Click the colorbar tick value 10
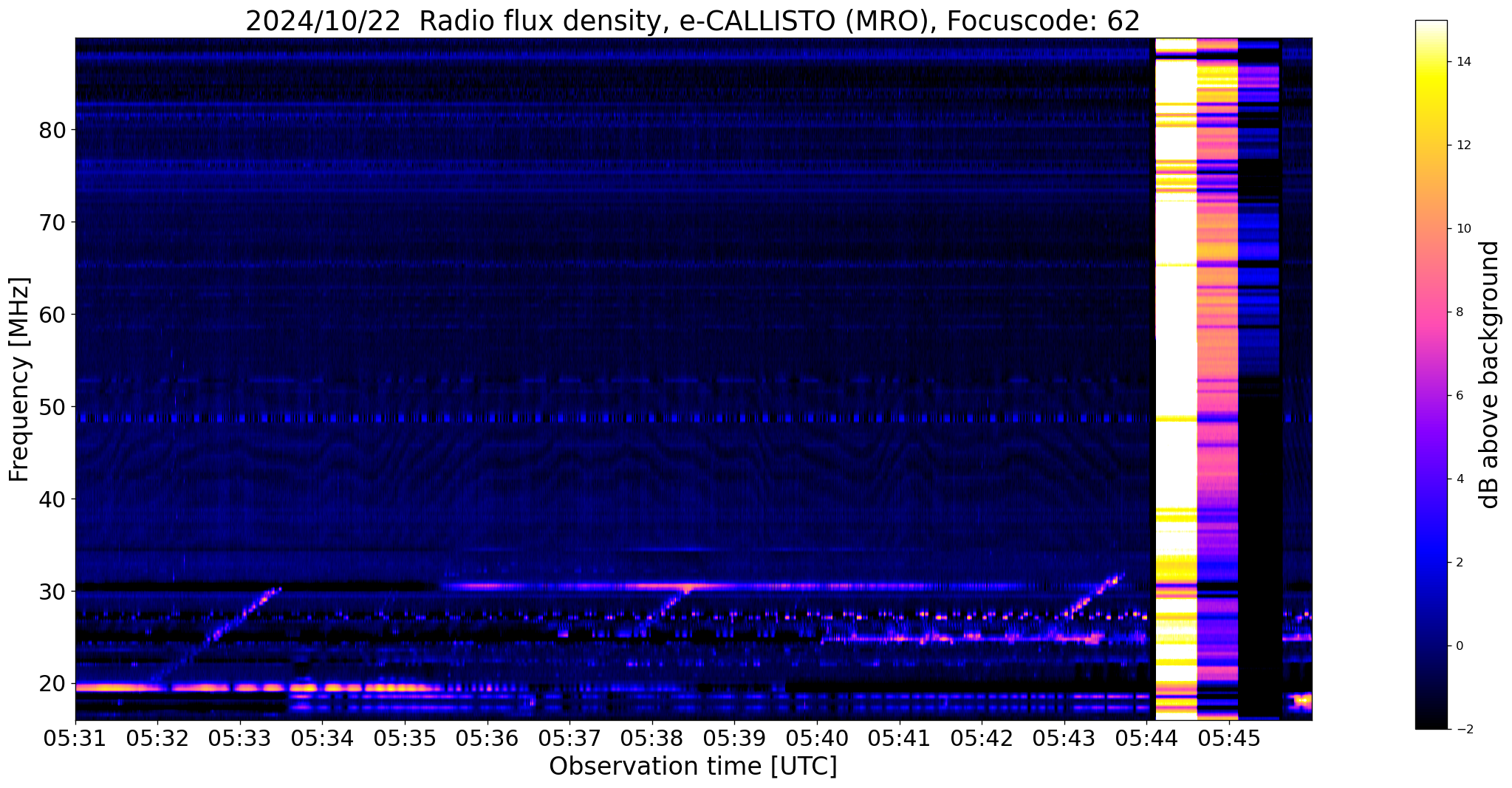This screenshot has width=1512, height=788. pos(1463,228)
